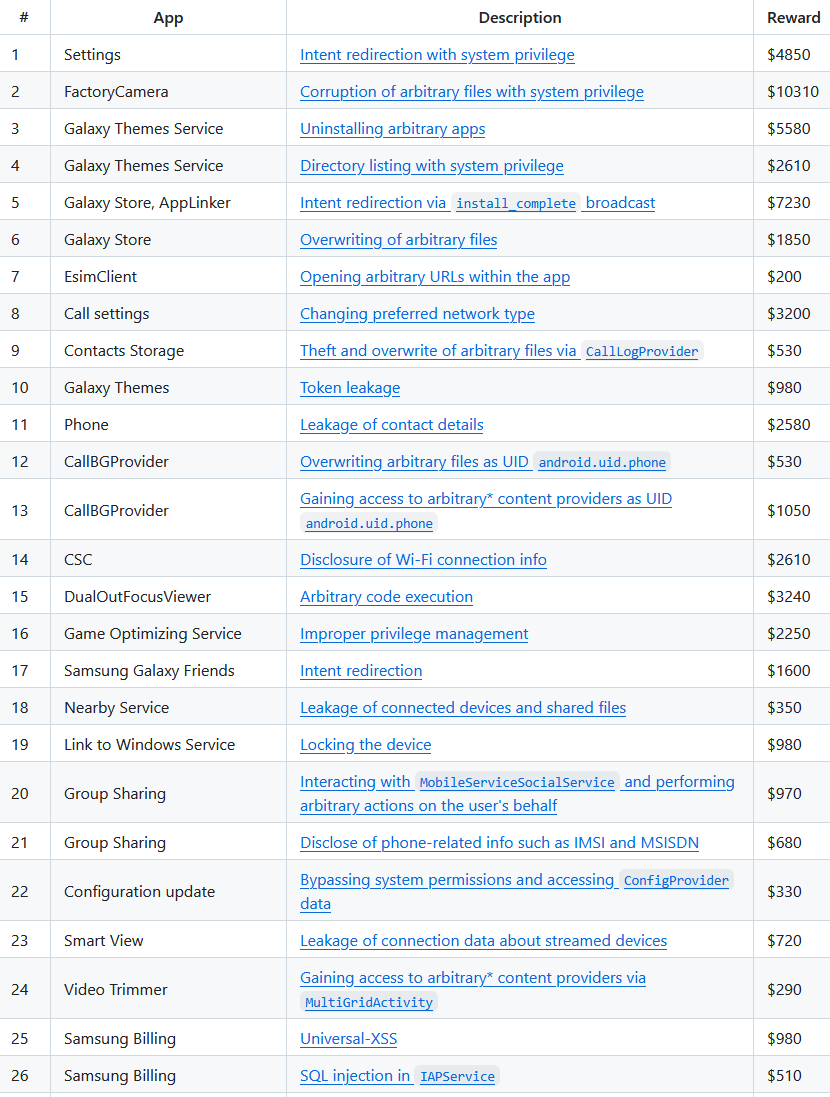The height and width of the screenshot is (1097, 830).
Task: Click 'Intent redirection' link for Samsung Galaxy Friends
Action: tap(361, 671)
